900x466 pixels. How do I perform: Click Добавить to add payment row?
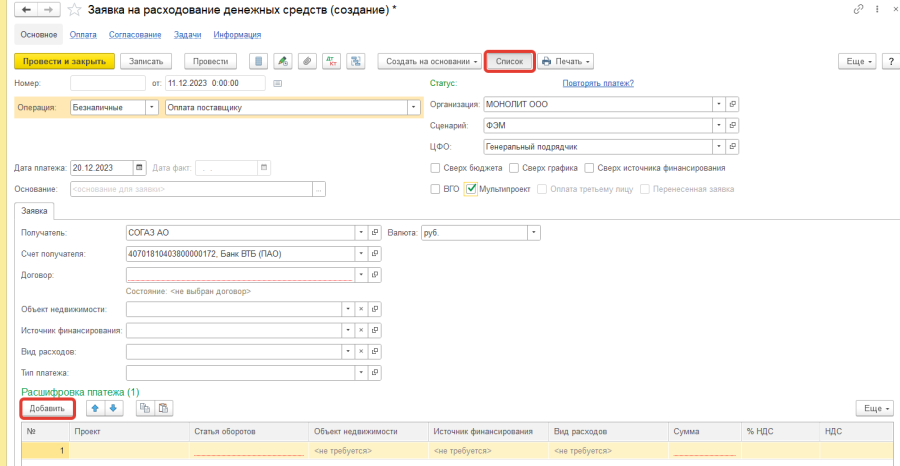point(46,408)
